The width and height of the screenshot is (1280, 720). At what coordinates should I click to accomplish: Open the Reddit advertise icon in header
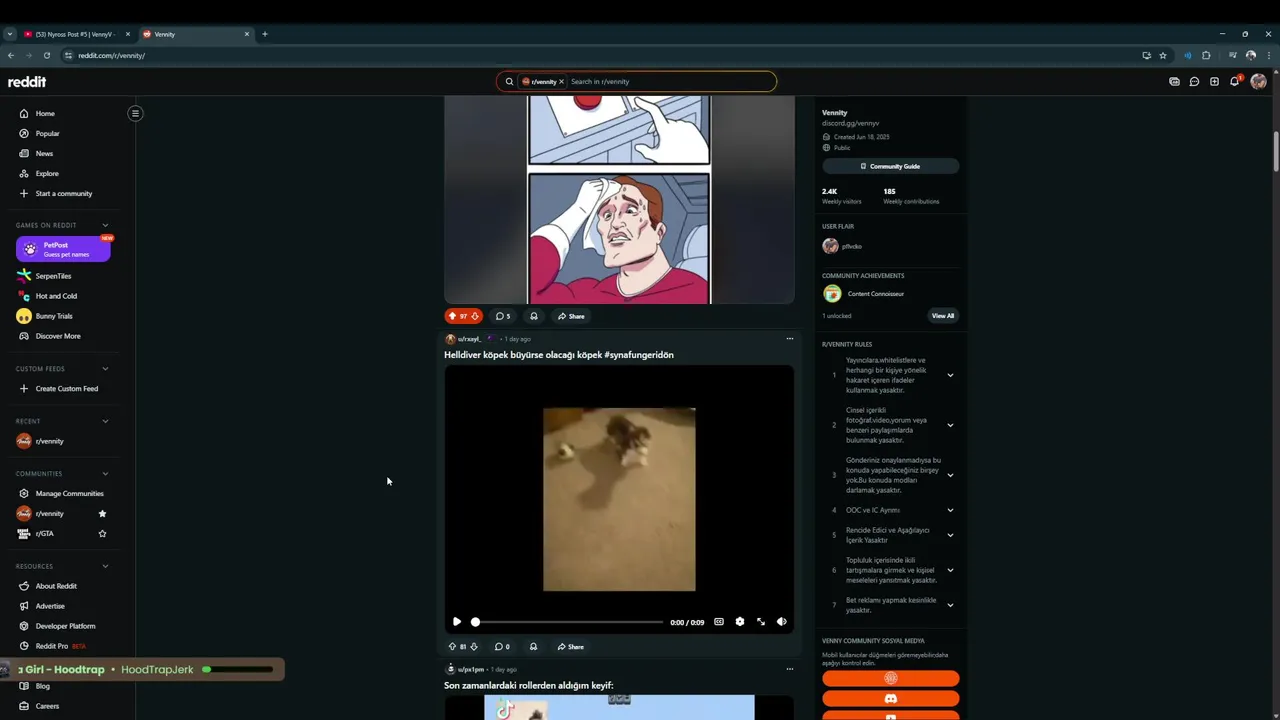[x=1174, y=82]
